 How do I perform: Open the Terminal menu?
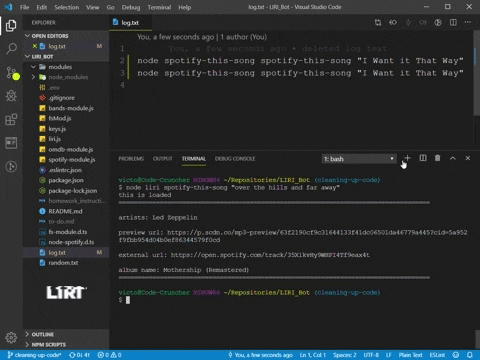(159, 7)
